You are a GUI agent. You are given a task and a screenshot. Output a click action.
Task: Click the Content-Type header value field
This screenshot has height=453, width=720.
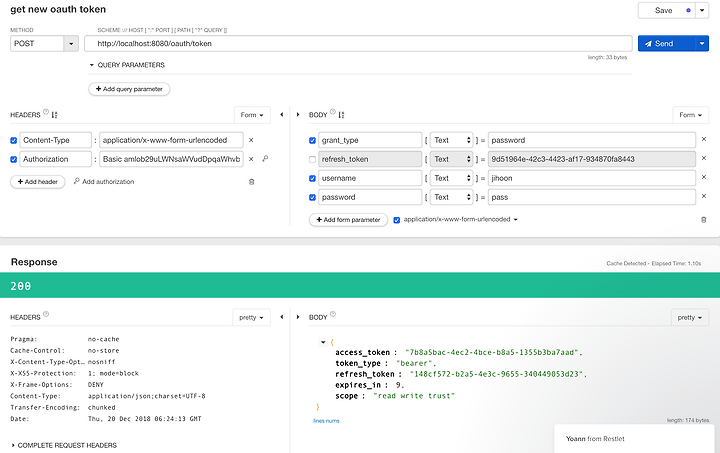pos(171,140)
